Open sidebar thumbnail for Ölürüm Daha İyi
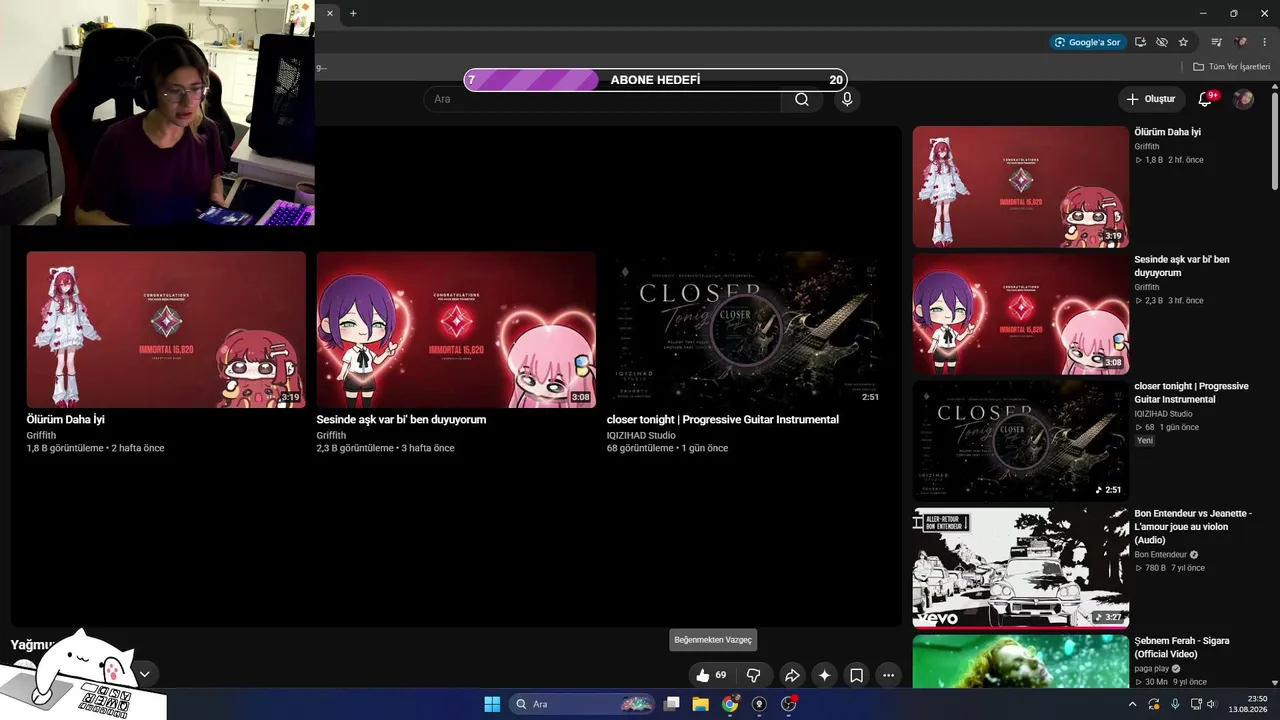Screen dimensions: 1280x720 point(1021,187)
